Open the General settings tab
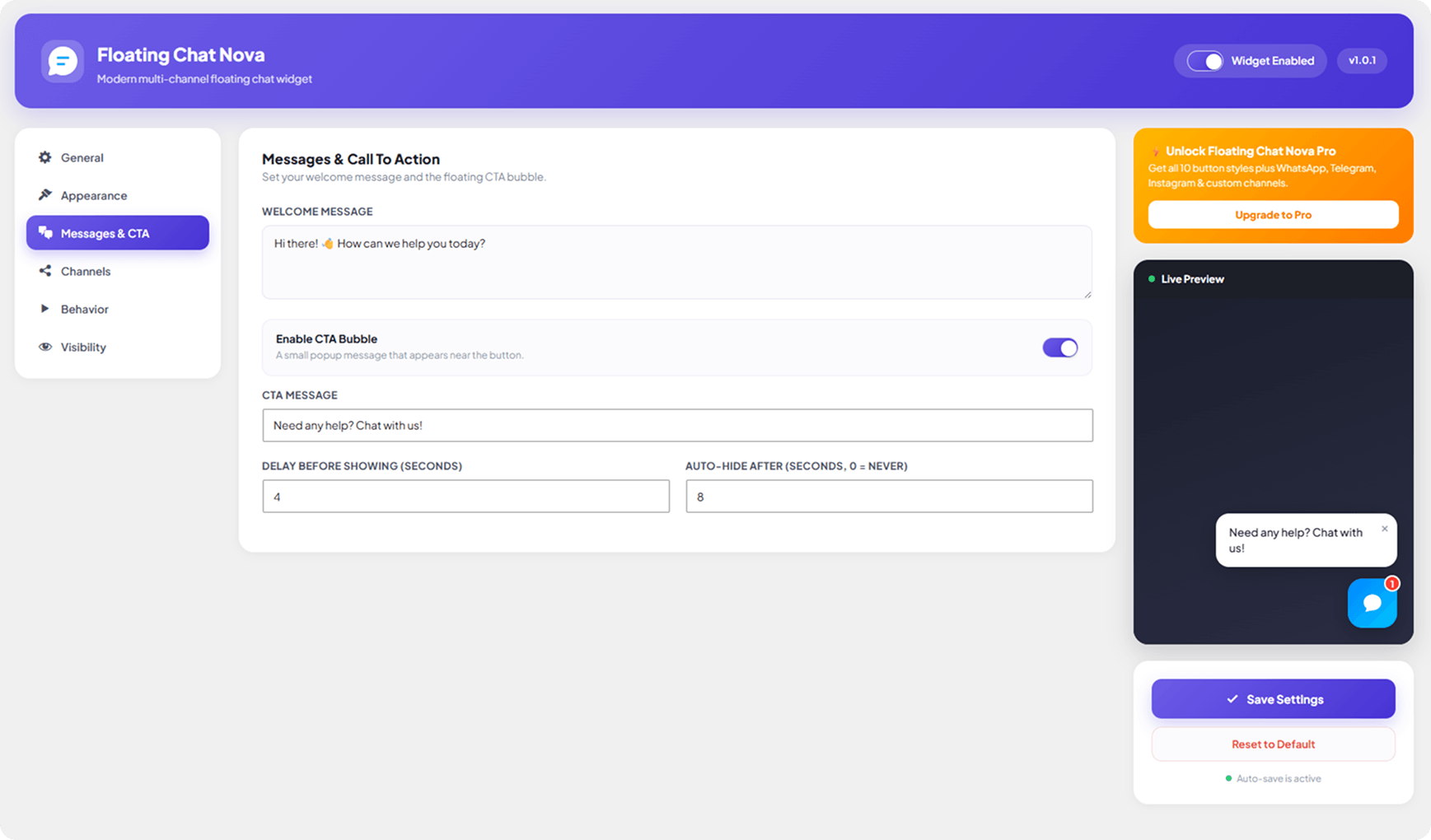The width and height of the screenshot is (1431, 840). pos(118,157)
